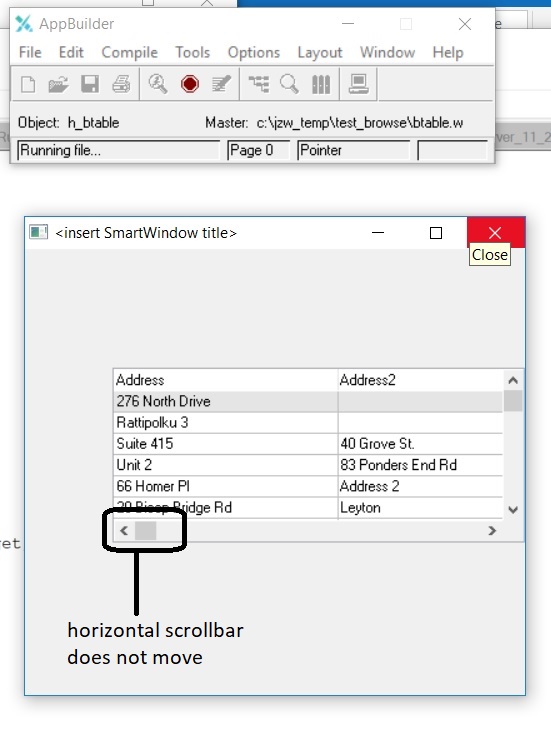Save using the floppy disk icon
551x732 pixels.
coord(90,84)
